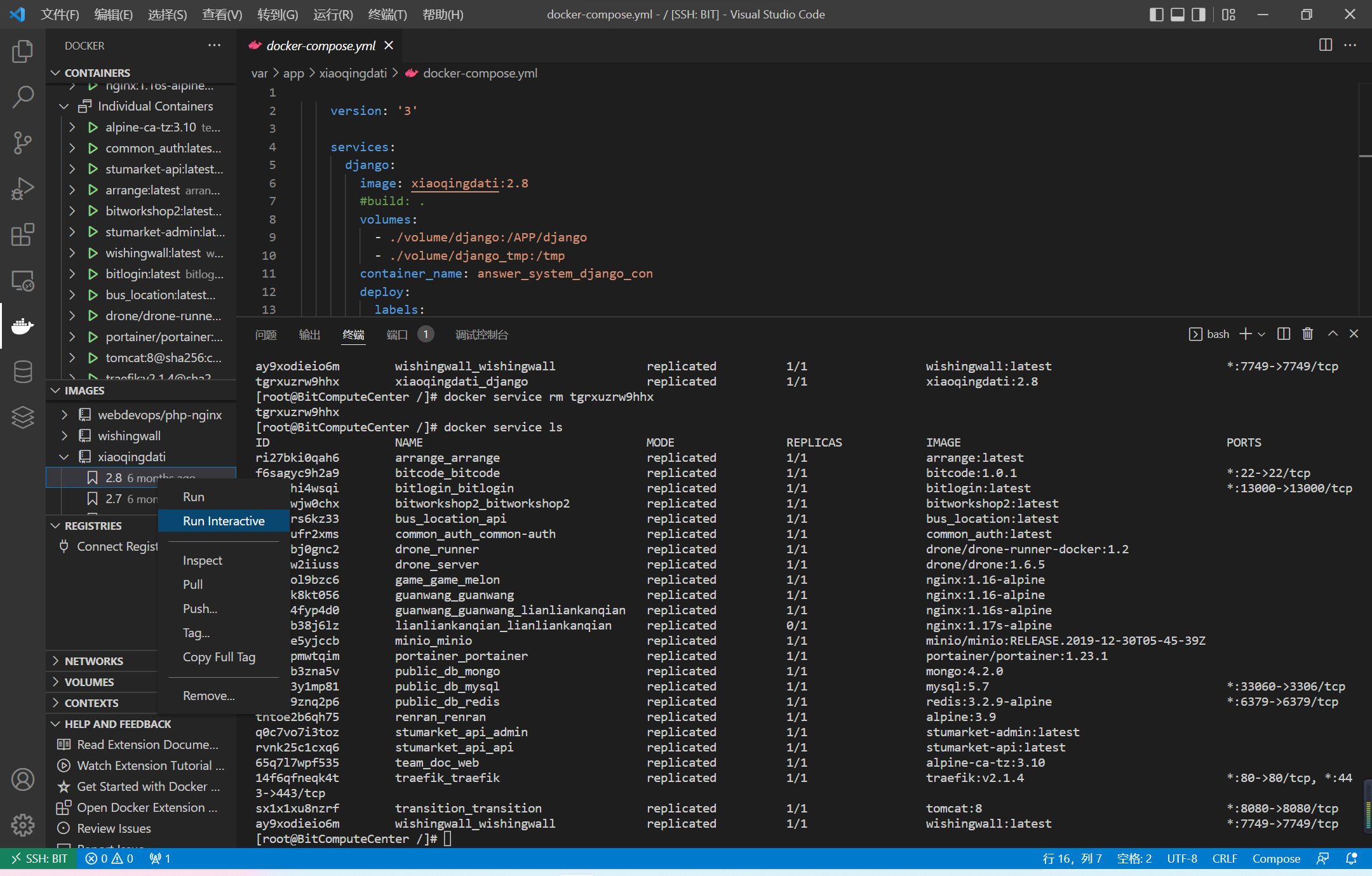
Task: Click Compose language mode in status bar
Action: click(1276, 858)
